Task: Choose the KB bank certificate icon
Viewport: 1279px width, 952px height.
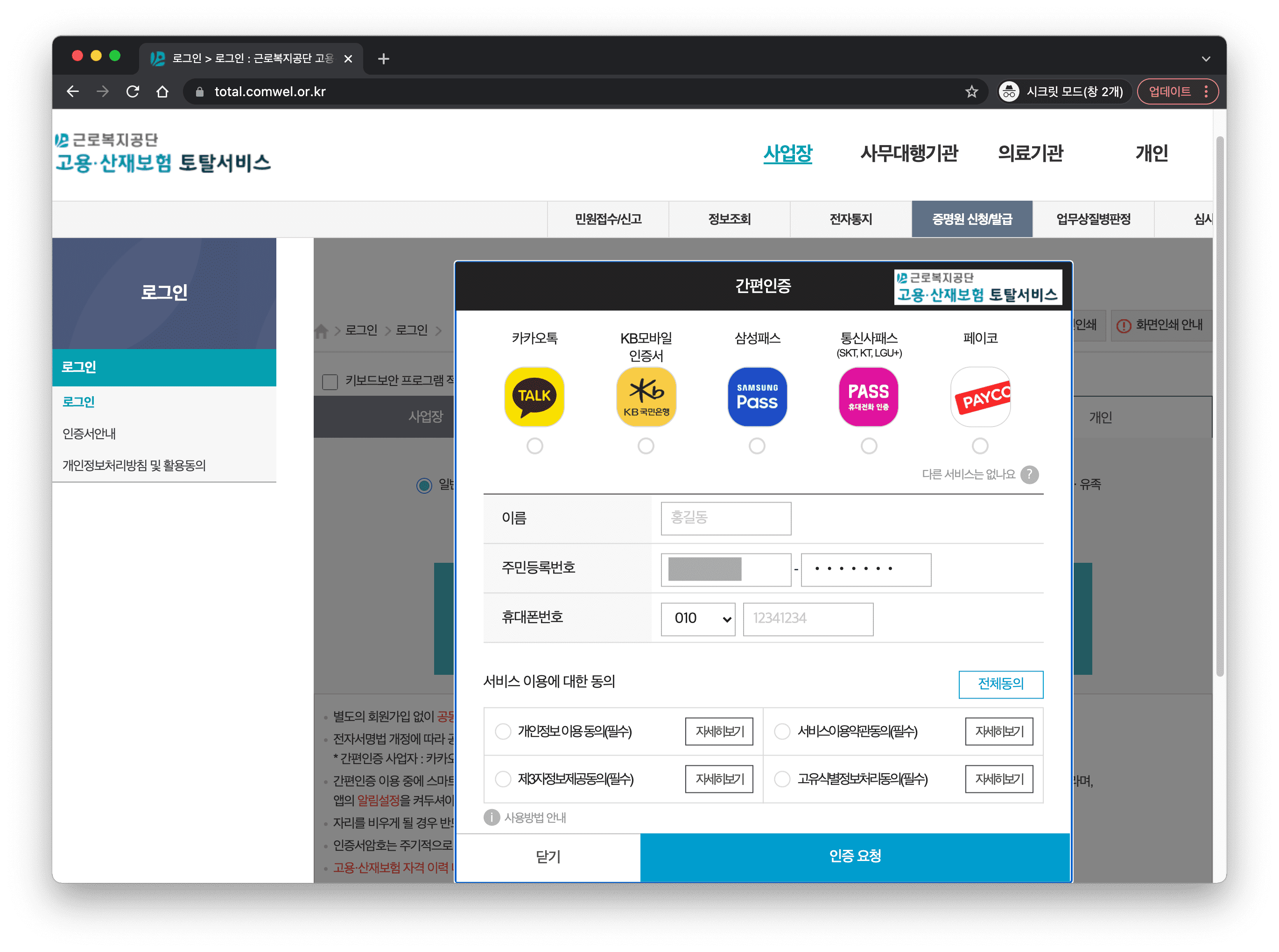Action: pyautogui.click(x=646, y=397)
